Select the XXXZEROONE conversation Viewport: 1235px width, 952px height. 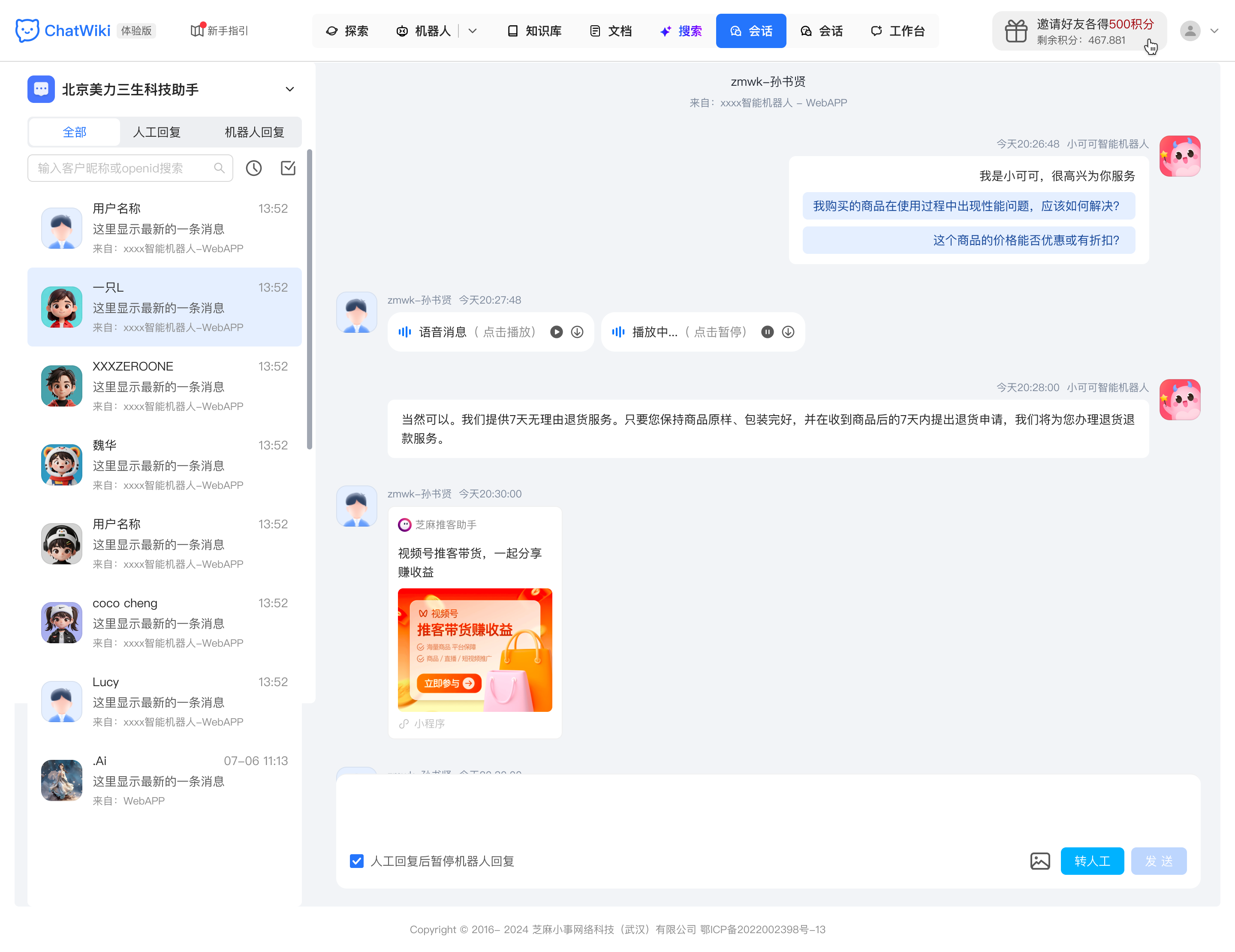click(x=164, y=386)
